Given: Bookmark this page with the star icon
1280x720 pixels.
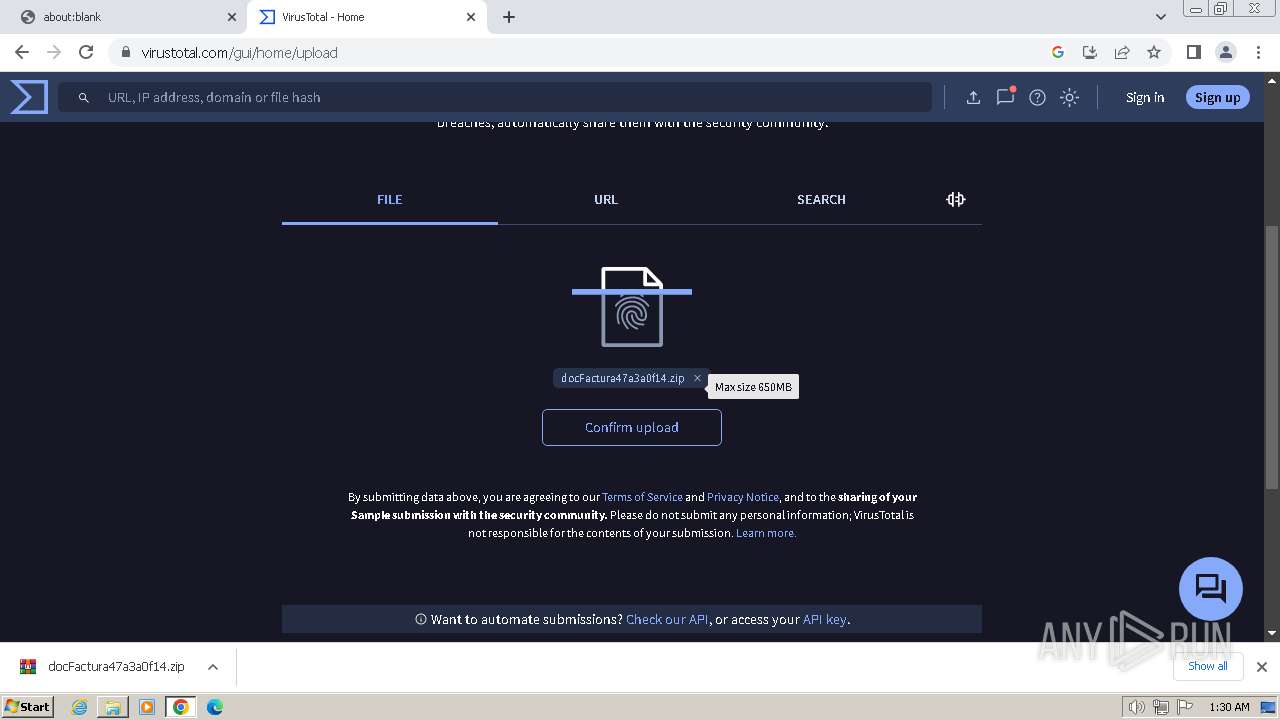Looking at the screenshot, I should click(1154, 52).
